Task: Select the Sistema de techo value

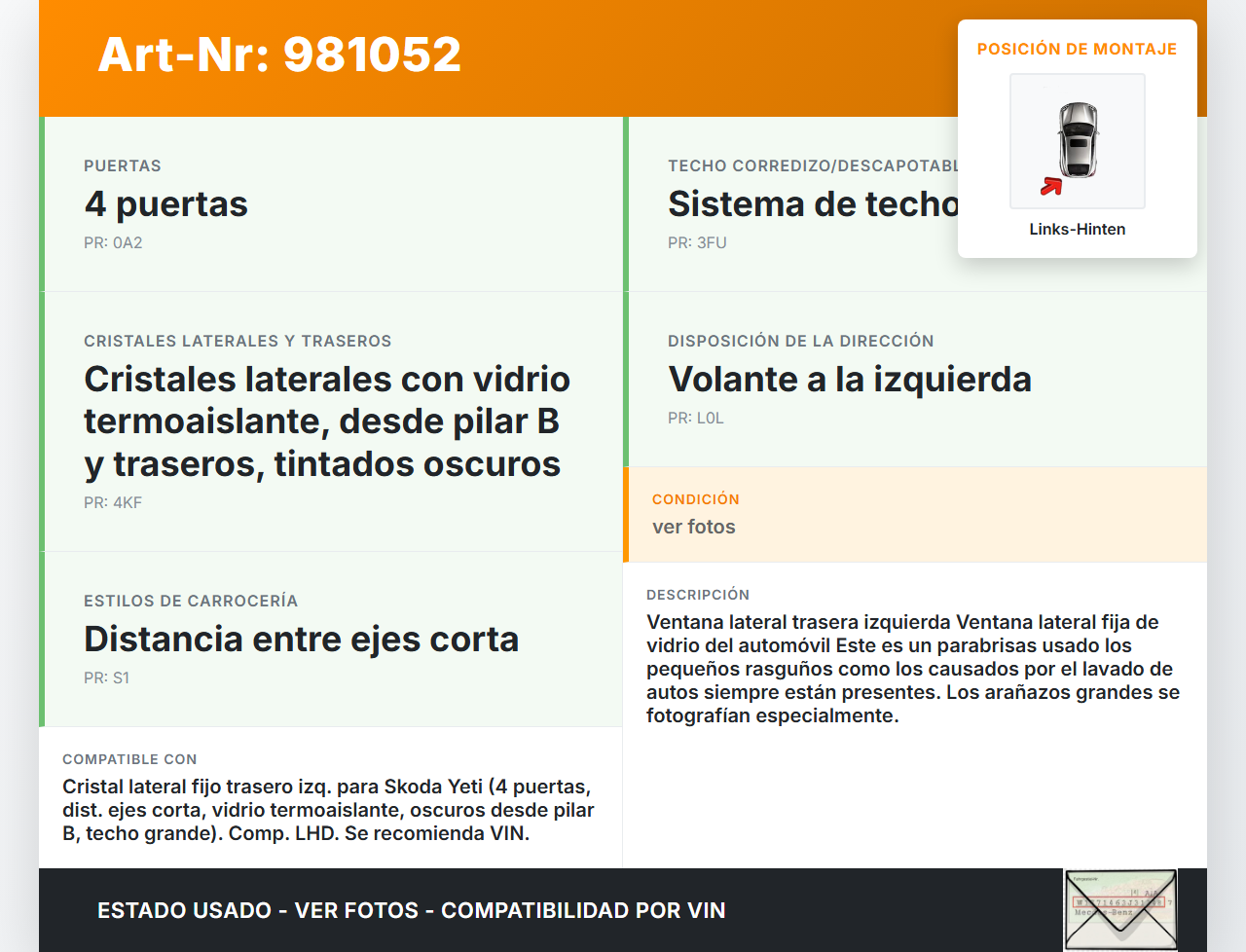Action: pos(813,204)
